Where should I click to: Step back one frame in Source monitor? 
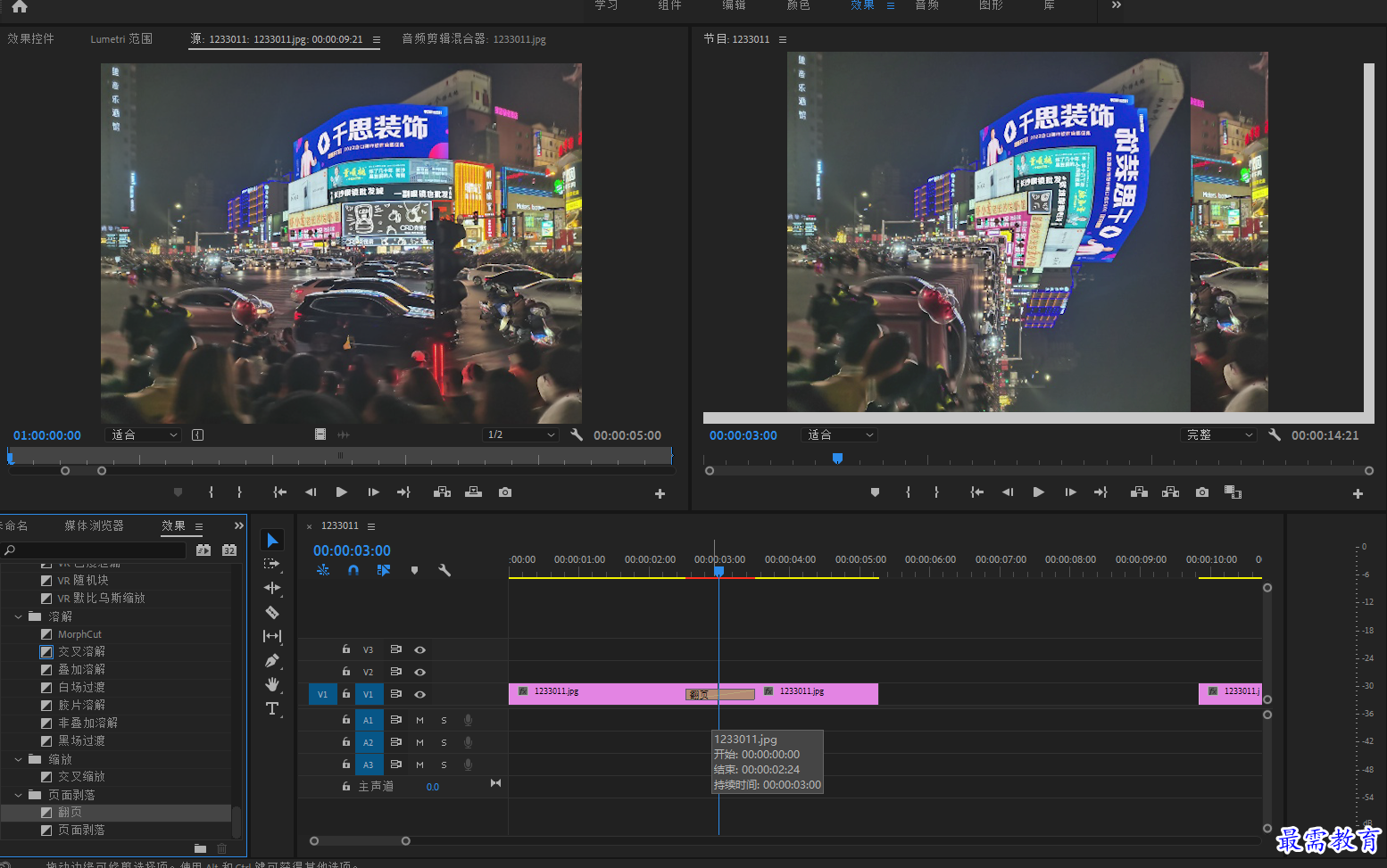(311, 492)
